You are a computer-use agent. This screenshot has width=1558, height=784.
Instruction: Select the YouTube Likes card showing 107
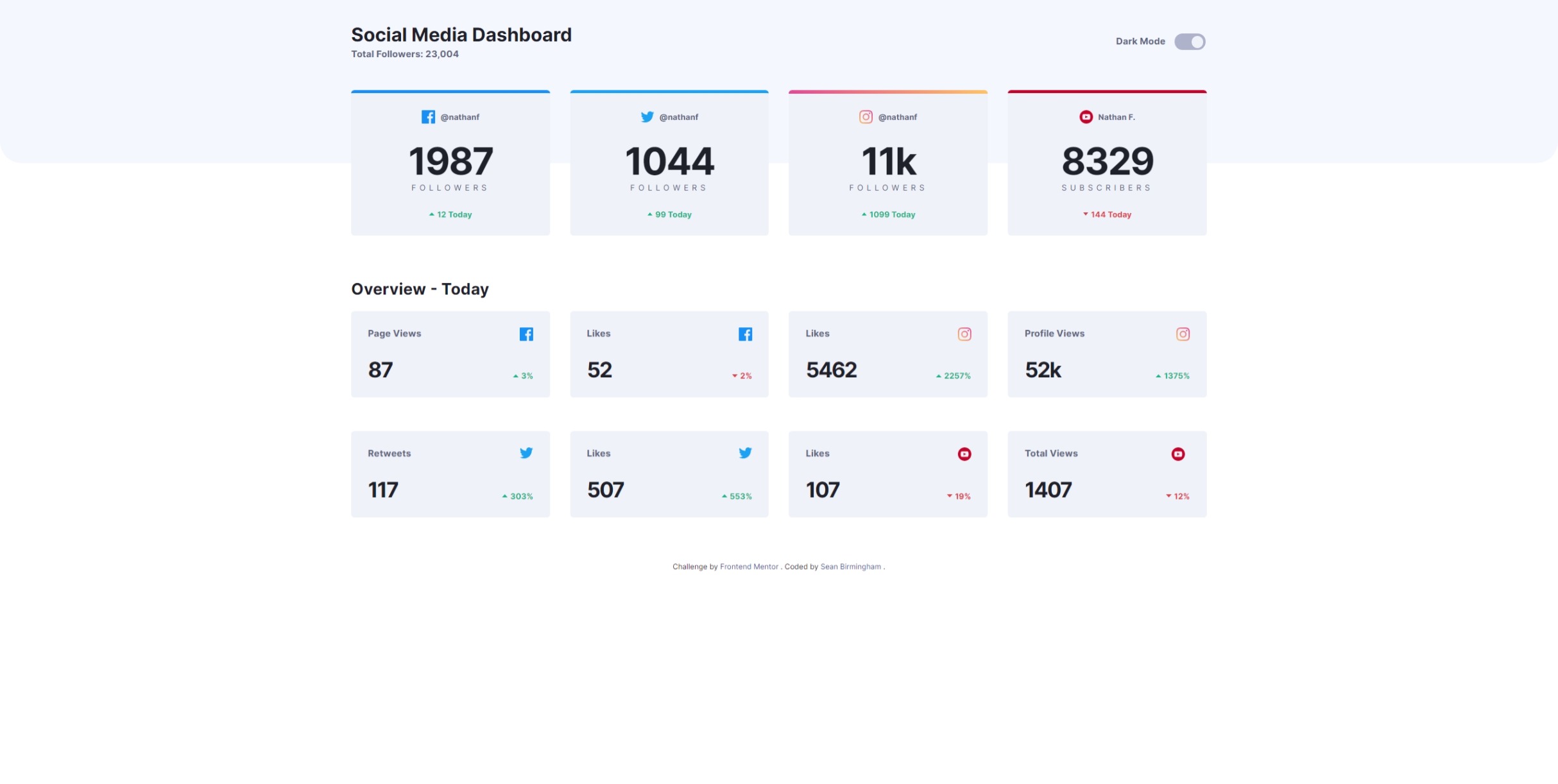(887, 474)
